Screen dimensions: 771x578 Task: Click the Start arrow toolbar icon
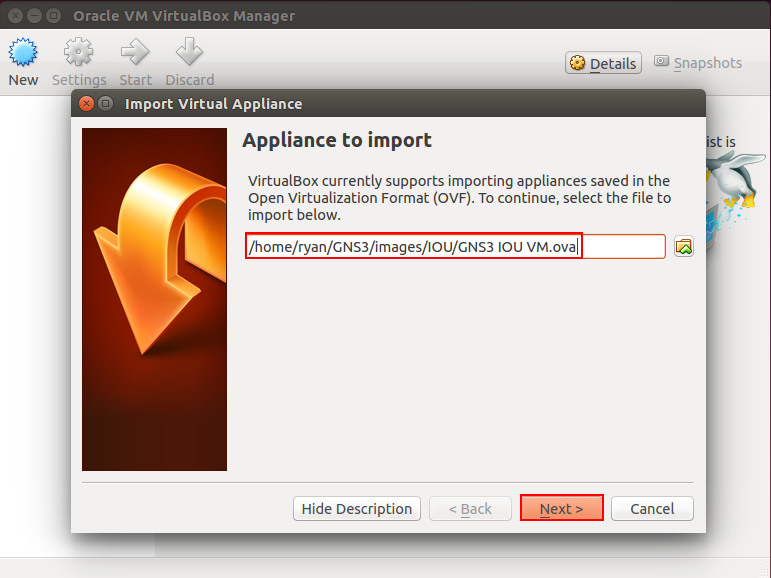tap(135, 53)
